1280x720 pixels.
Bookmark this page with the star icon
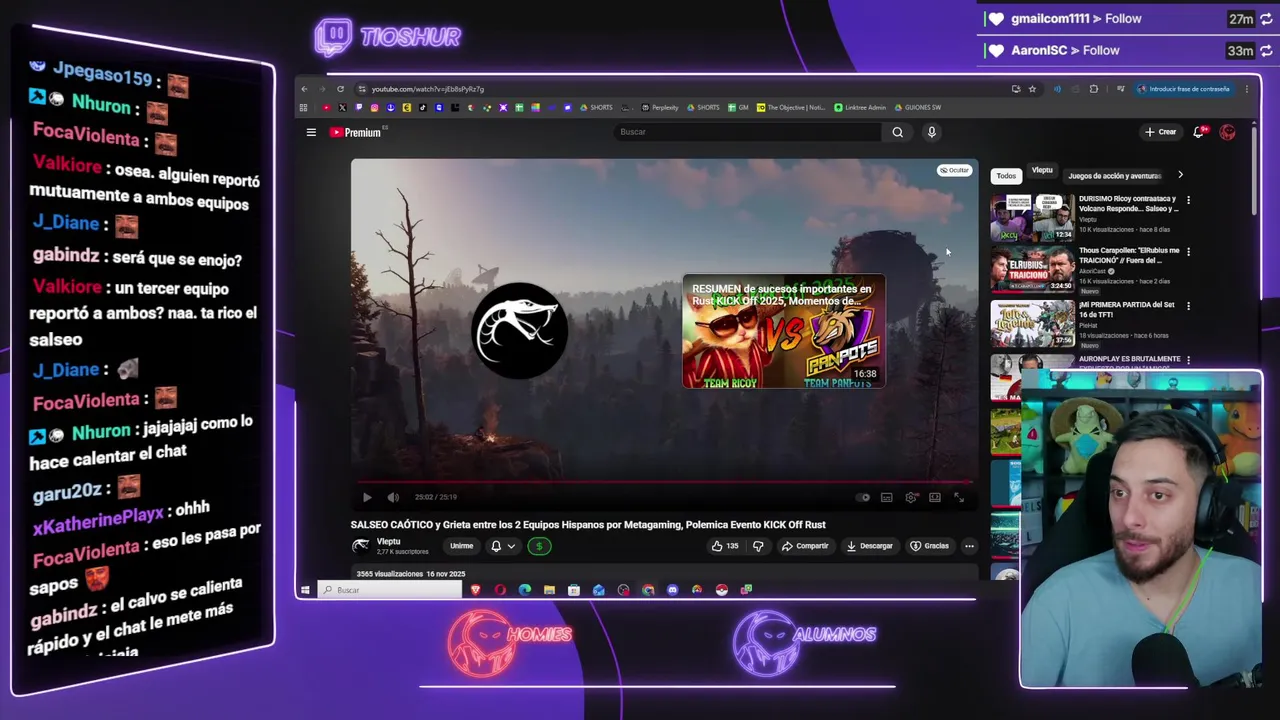pyautogui.click(x=1032, y=89)
